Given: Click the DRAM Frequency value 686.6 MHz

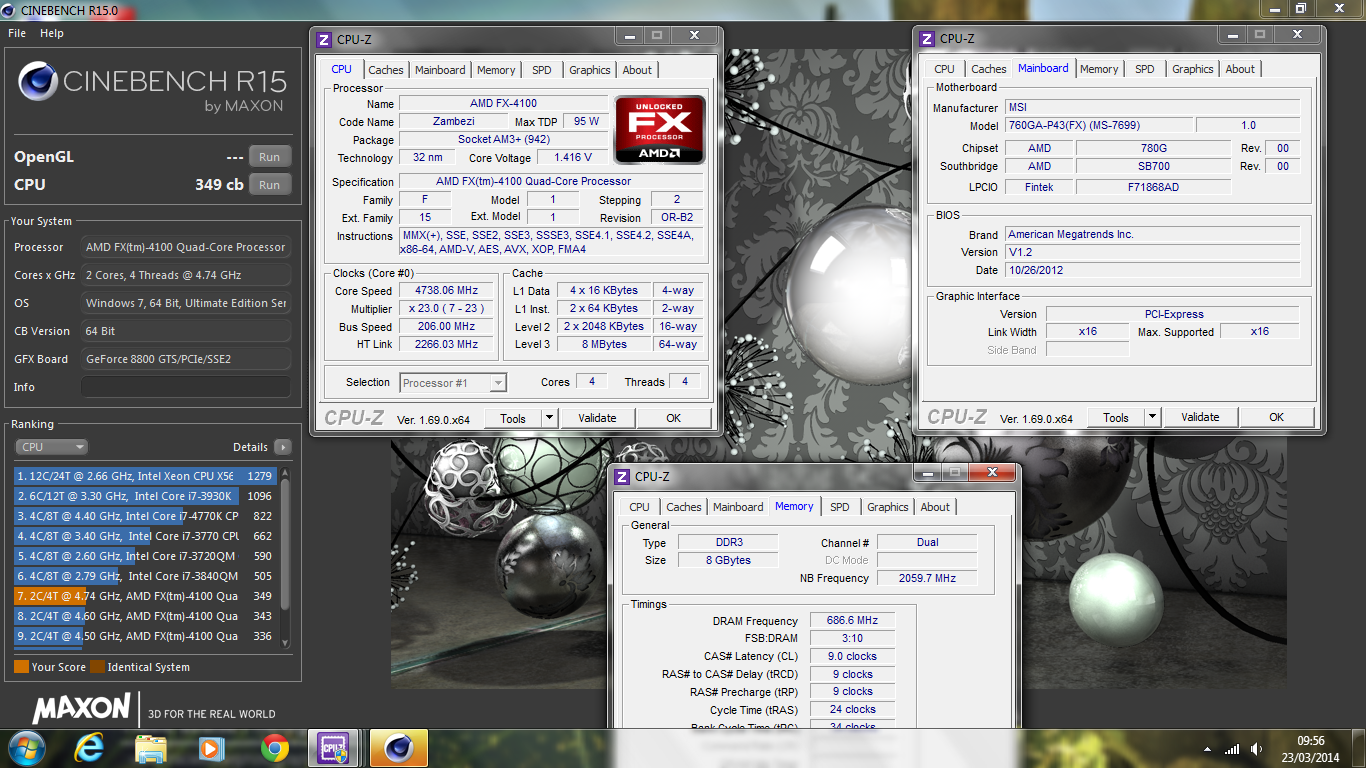Looking at the screenshot, I should point(852,621).
